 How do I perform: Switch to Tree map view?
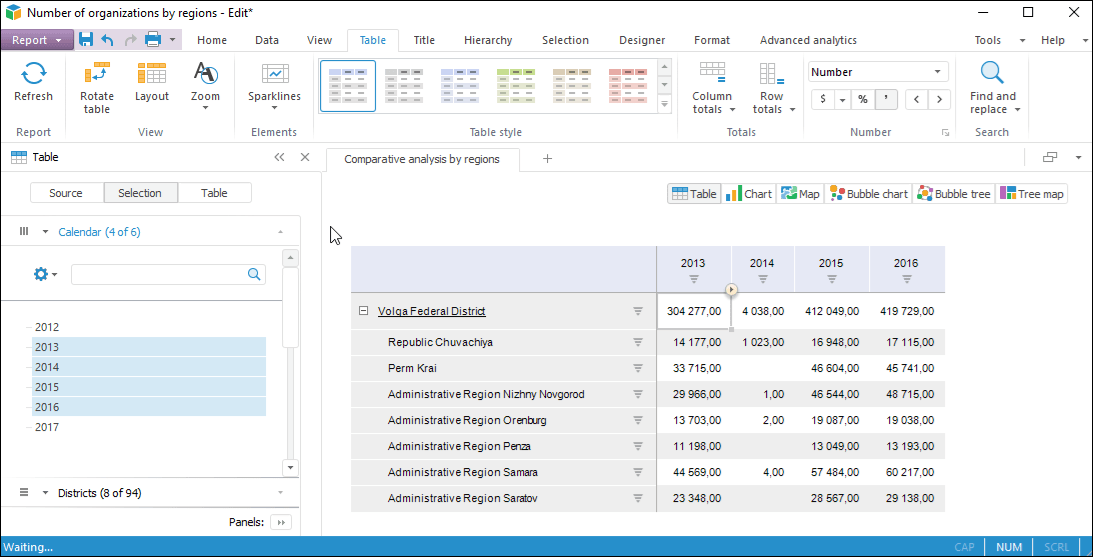1032,194
